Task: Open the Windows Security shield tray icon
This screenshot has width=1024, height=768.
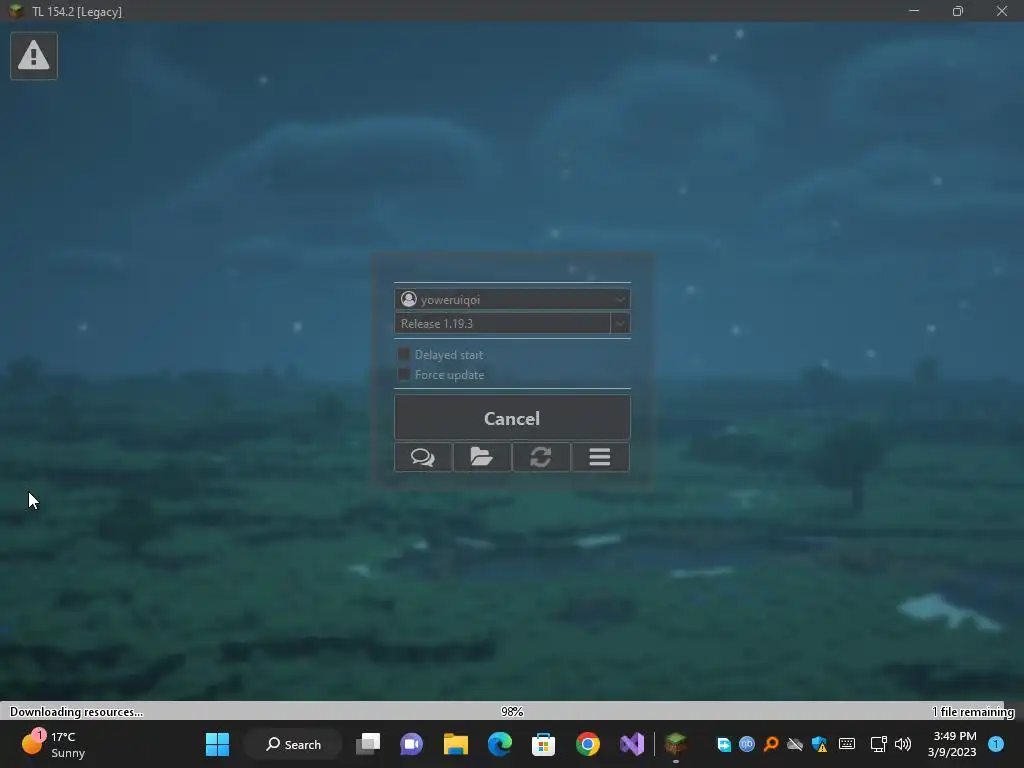Action: [x=820, y=744]
